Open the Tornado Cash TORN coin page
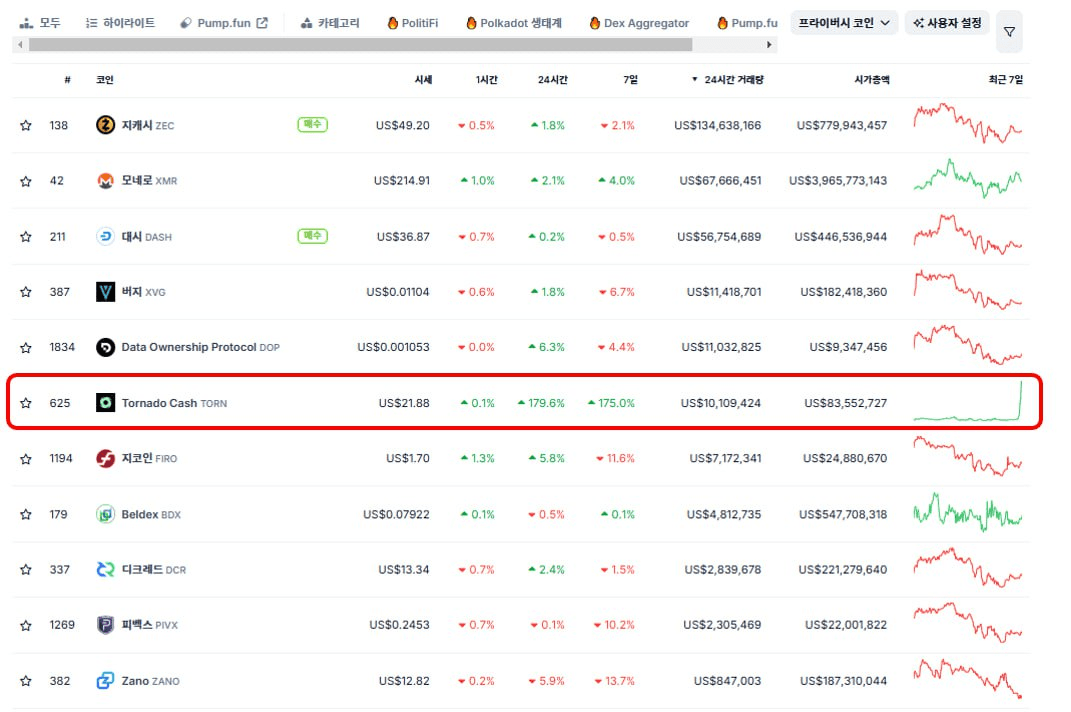1071x712 pixels. [x=174, y=403]
